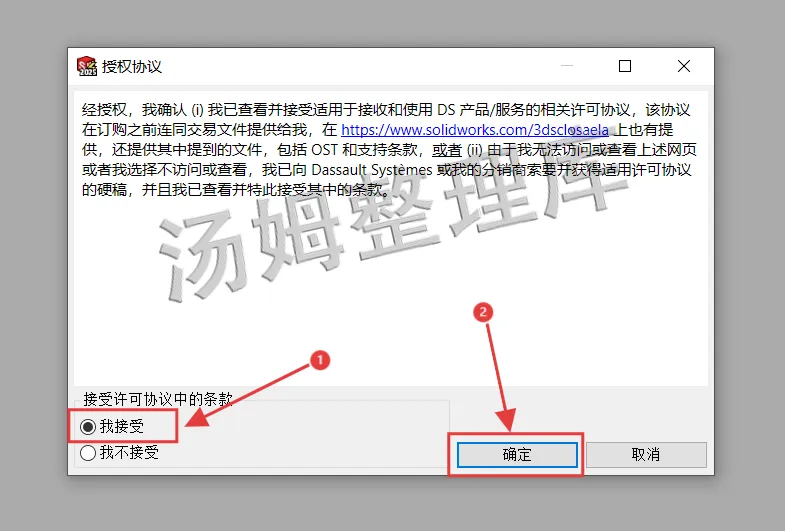Maximize the 授权协议 dialog window
The width and height of the screenshot is (785, 531).
pyautogui.click(x=625, y=66)
